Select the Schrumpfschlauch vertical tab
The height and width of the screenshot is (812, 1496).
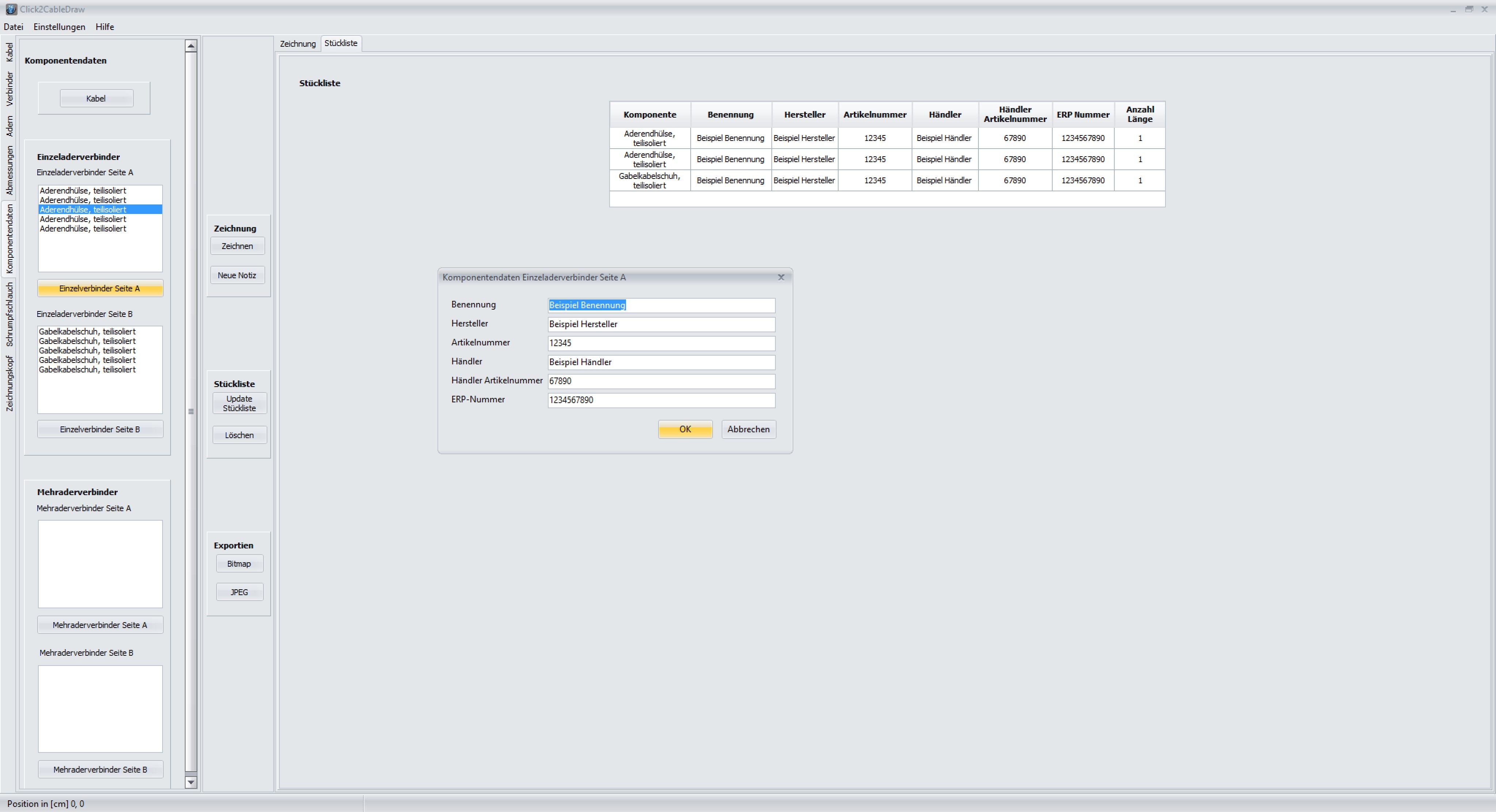(9, 314)
